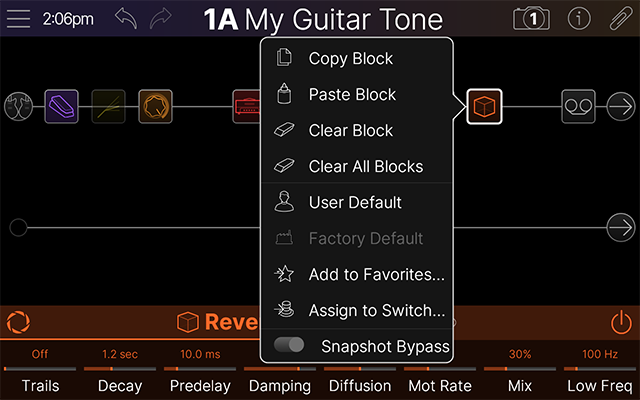Screen dimensions: 640x400
Task: Toggle the Snapshot Bypass switch
Action: [290, 346]
